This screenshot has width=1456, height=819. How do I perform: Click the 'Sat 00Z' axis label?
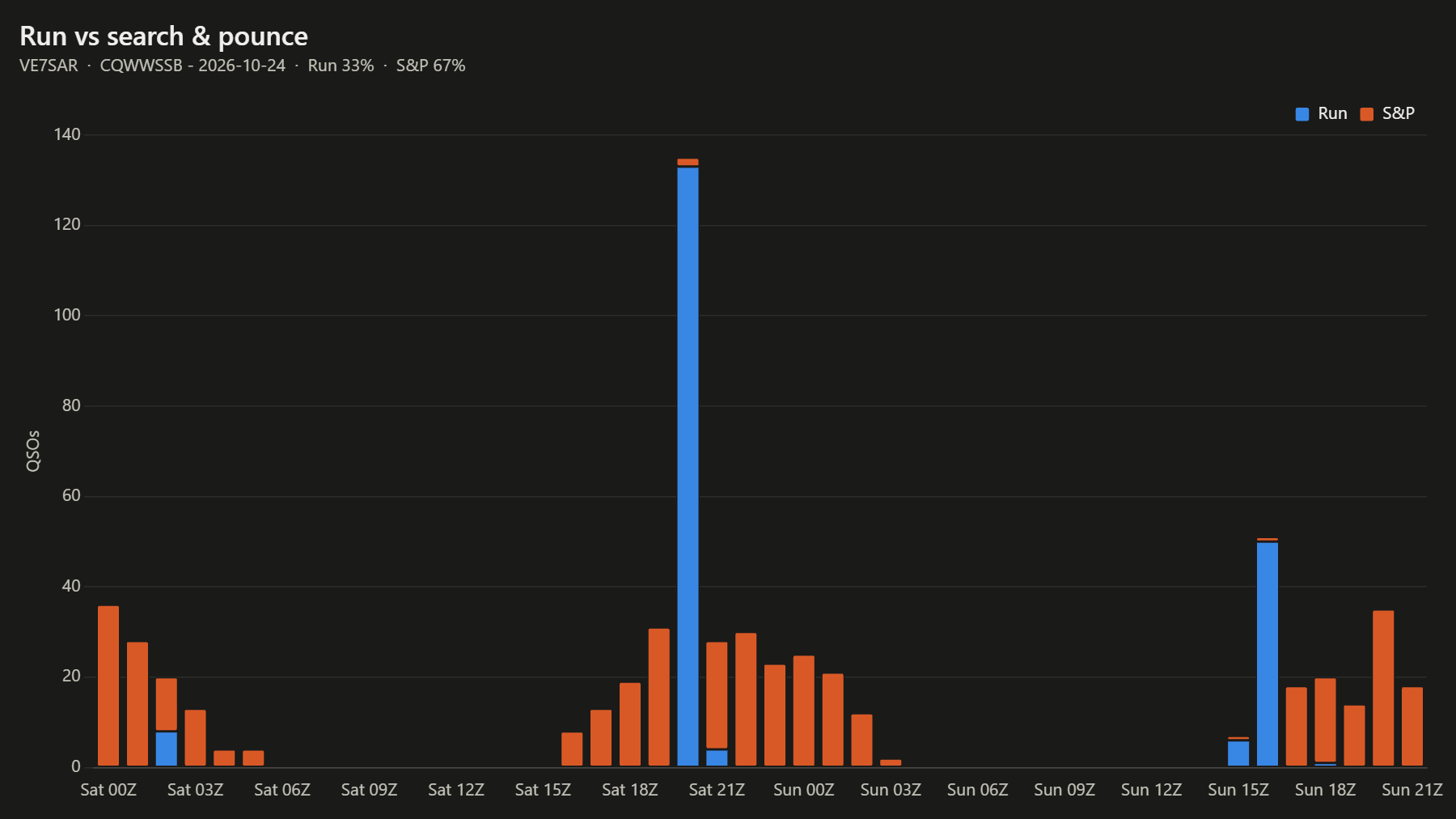[108, 790]
